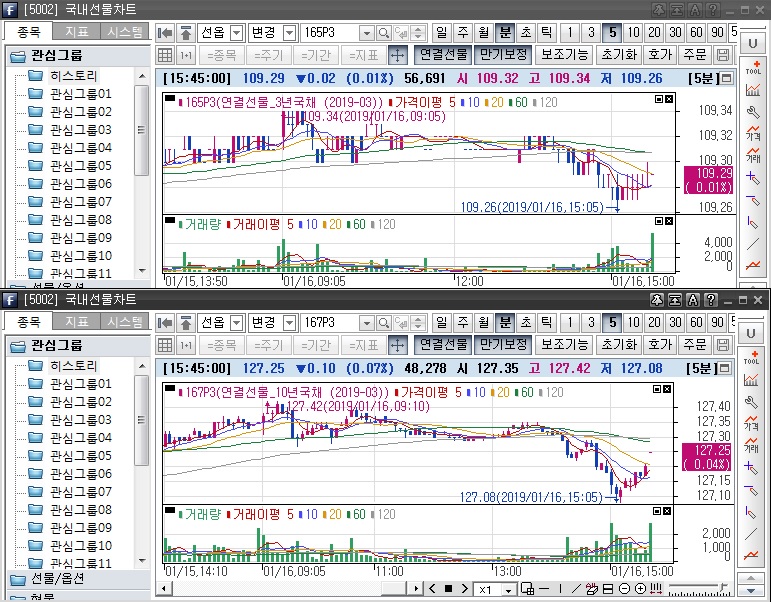Click the crosshair cursor icon in upper chart toolbar
This screenshot has width=771, height=602.
click(397, 55)
